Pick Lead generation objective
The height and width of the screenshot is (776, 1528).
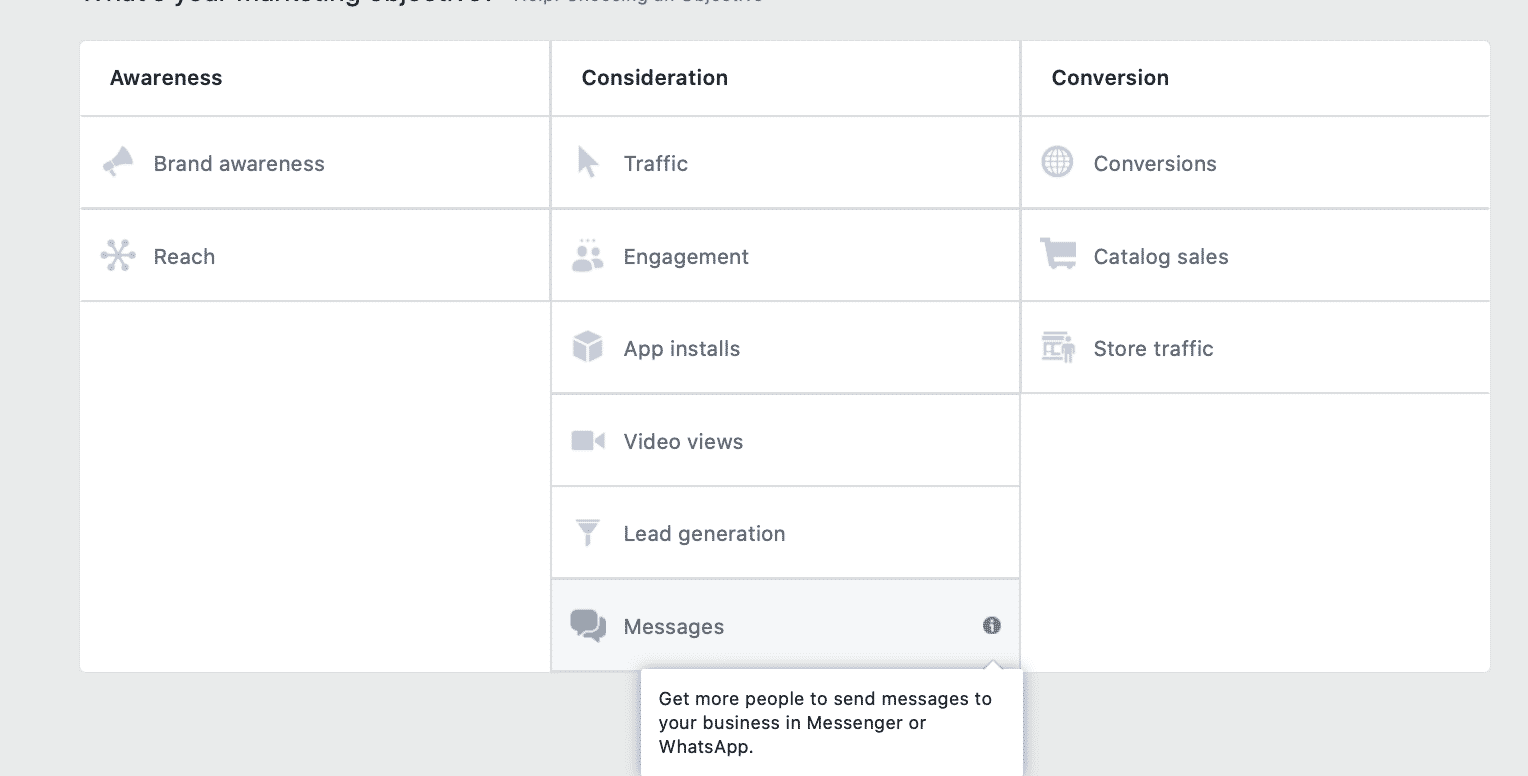tap(785, 533)
